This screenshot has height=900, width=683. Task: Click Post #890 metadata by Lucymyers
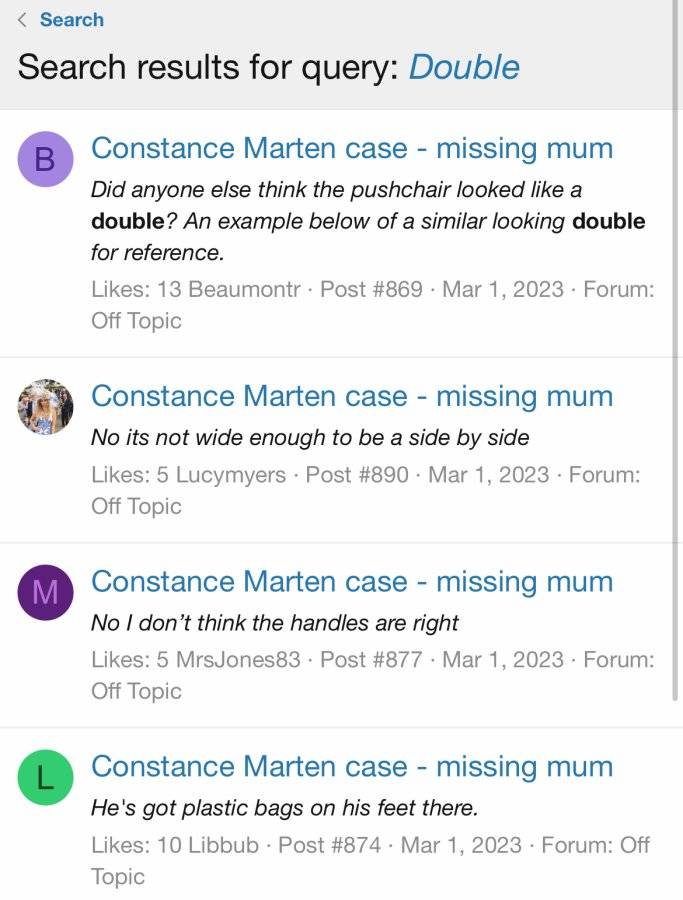tap(366, 490)
